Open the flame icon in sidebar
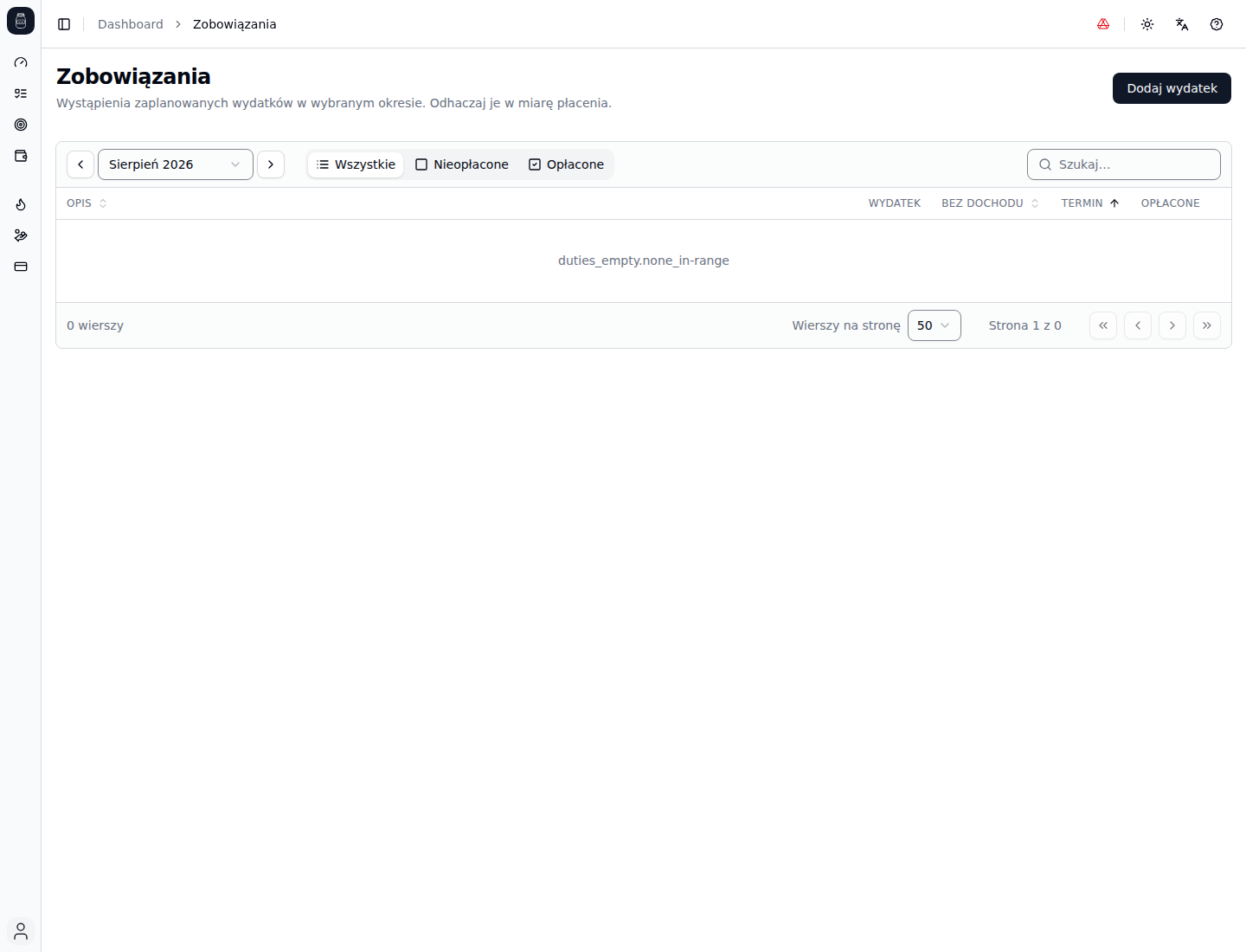This screenshot has height=952, width=1246. click(21, 204)
